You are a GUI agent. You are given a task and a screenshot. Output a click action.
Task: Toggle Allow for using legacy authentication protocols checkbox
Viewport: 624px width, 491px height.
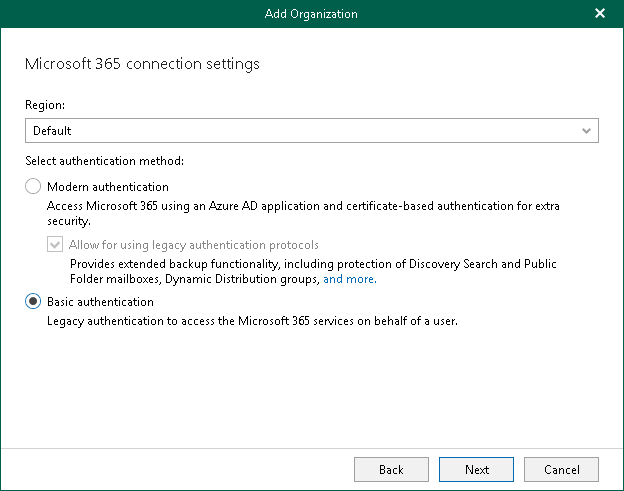55,244
